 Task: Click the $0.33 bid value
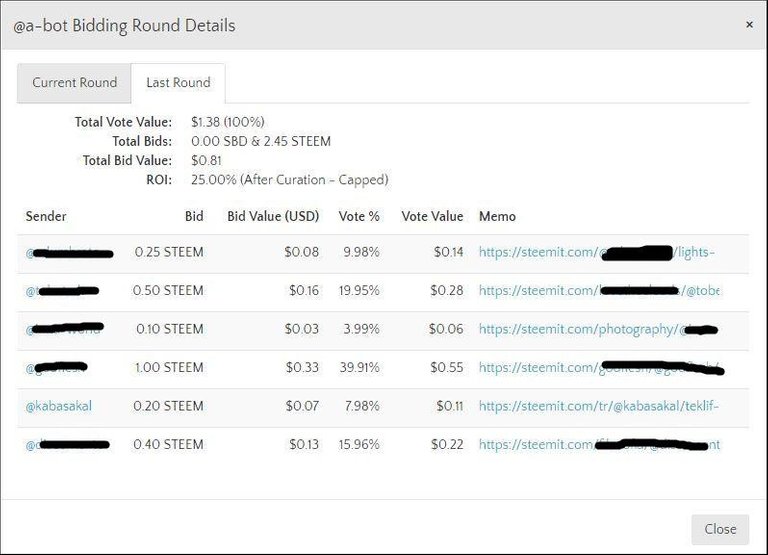pyautogui.click(x=302, y=367)
